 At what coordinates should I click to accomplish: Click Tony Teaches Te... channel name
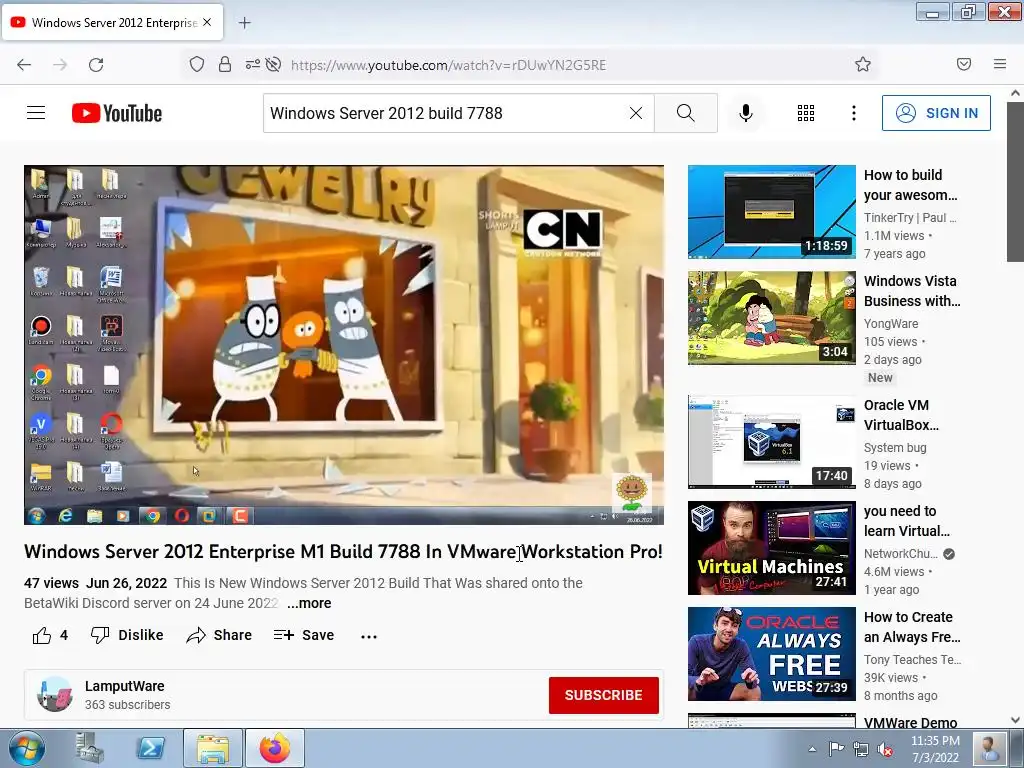912,660
